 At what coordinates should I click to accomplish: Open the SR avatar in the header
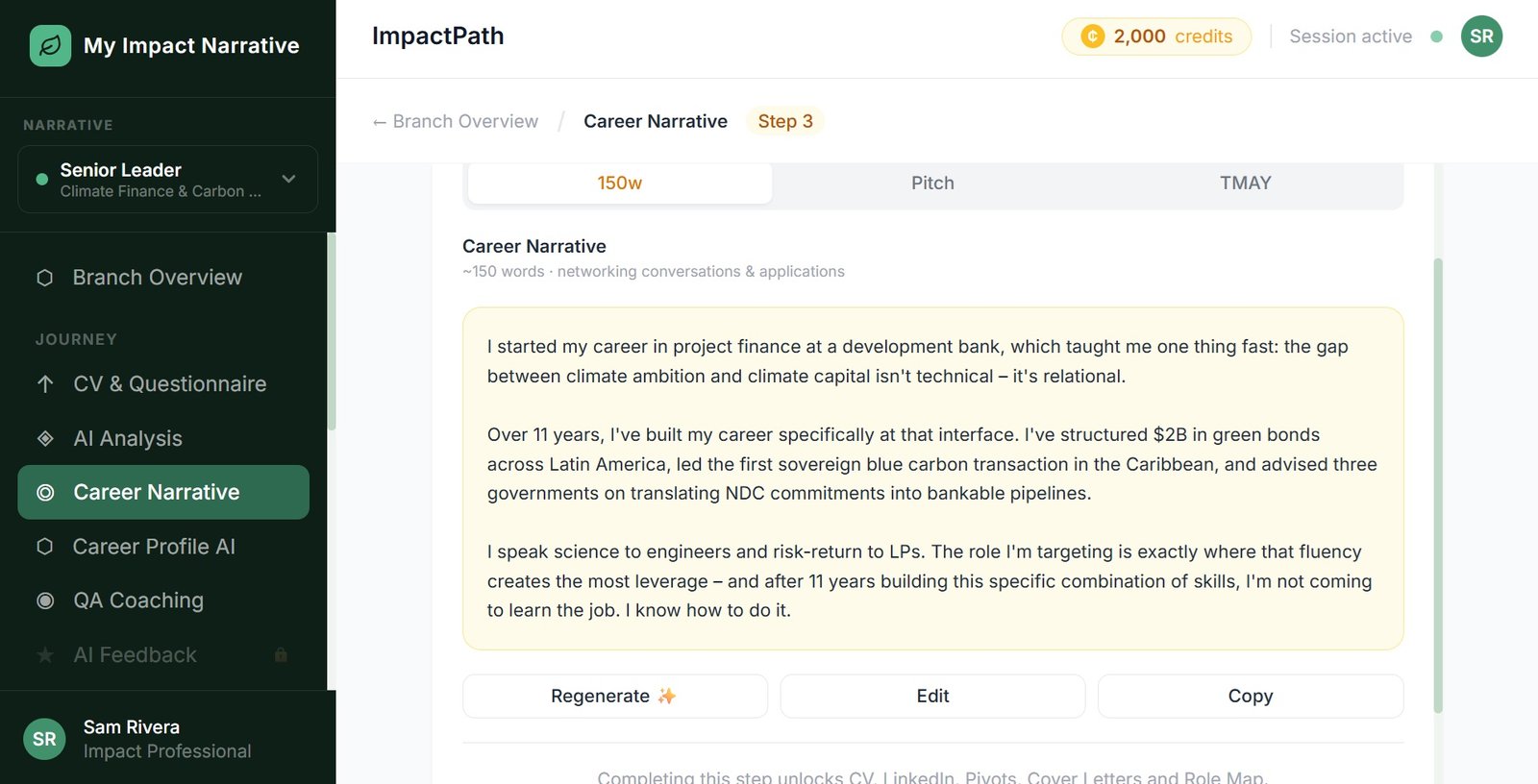[x=1481, y=37]
